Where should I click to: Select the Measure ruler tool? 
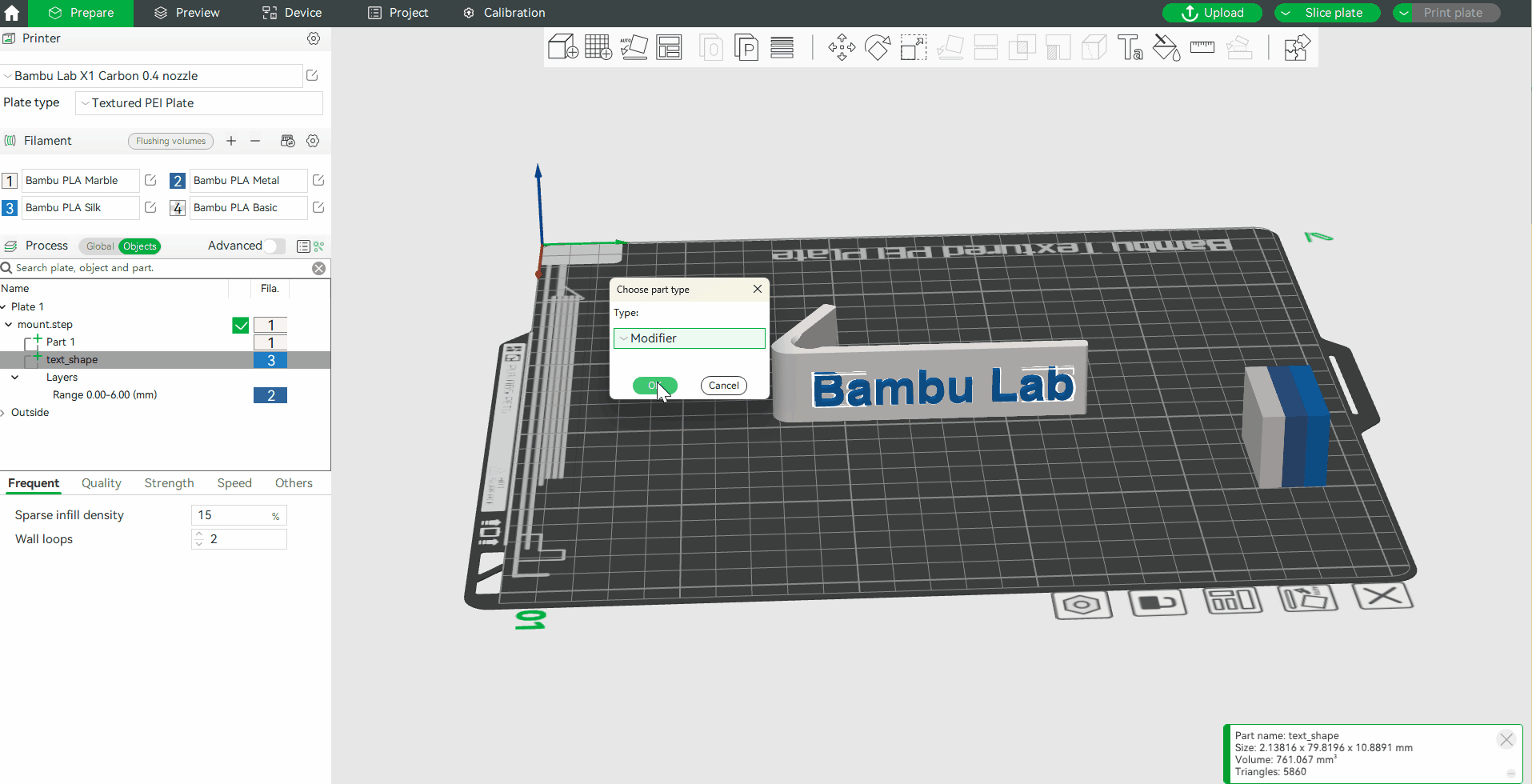point(1202,47)
